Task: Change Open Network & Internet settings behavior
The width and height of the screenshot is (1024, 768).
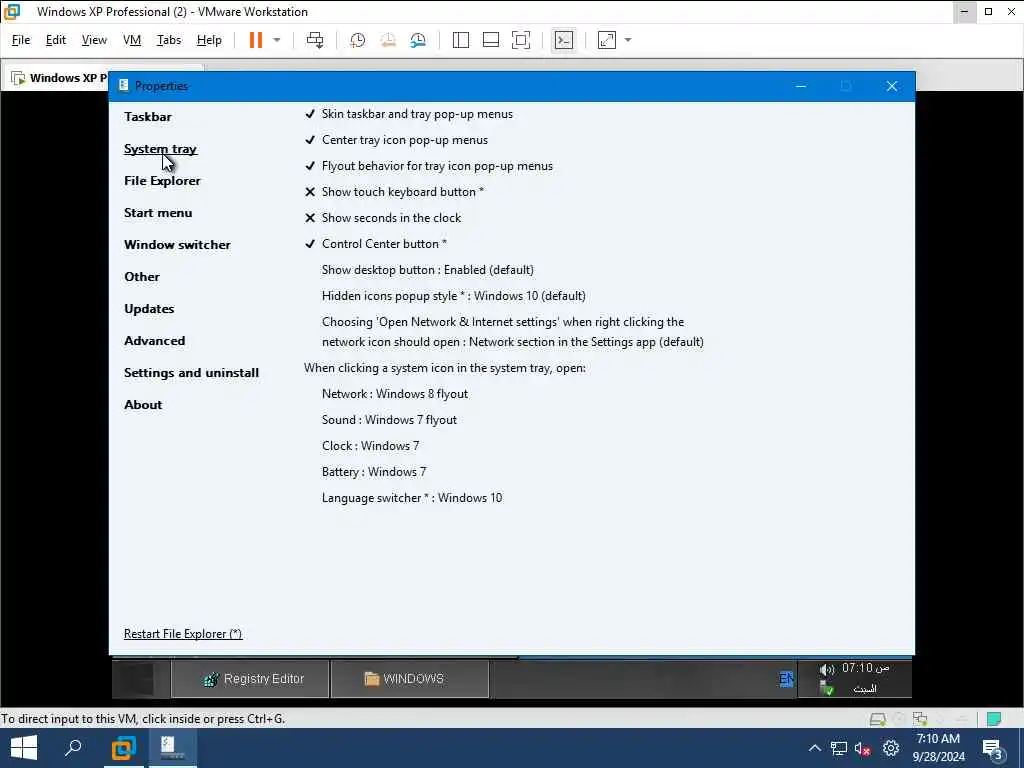Action: pyautogui.click(x=513, y=332)
